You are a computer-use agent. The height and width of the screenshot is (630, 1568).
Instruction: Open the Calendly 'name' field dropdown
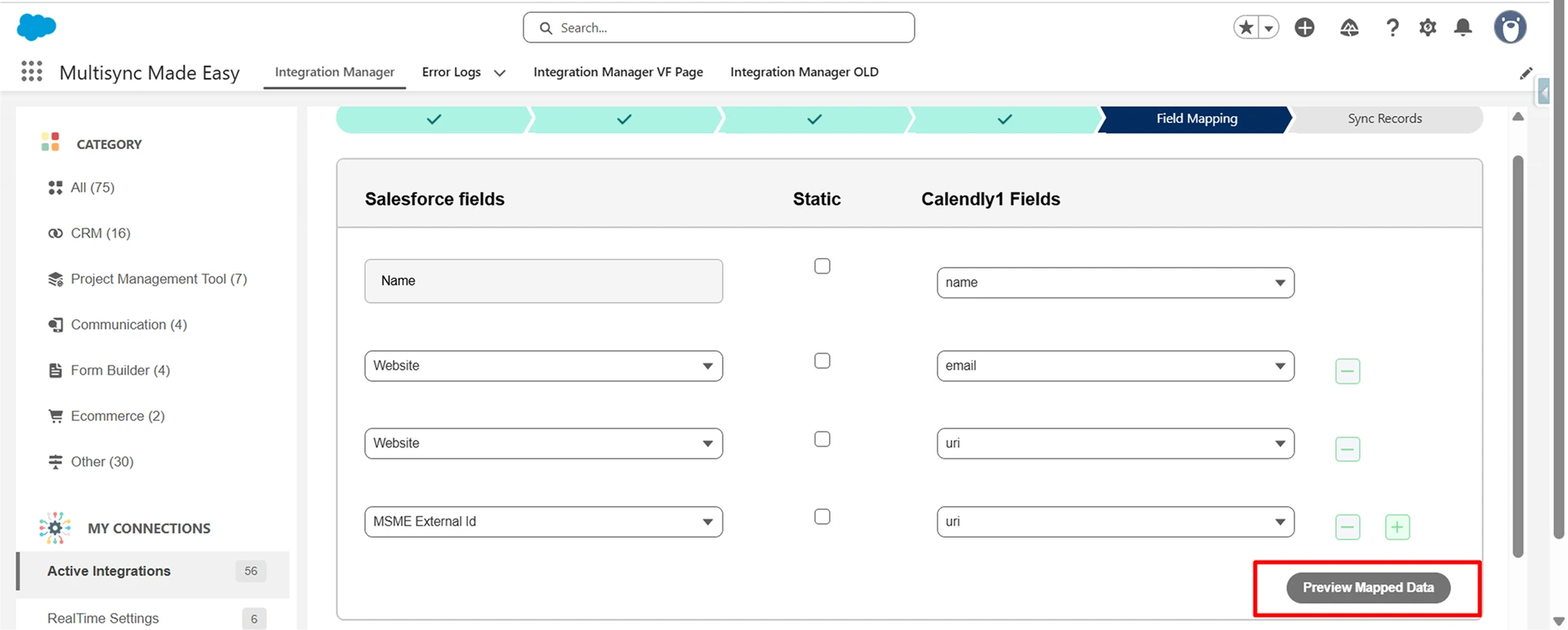[x=1116, y=282]
